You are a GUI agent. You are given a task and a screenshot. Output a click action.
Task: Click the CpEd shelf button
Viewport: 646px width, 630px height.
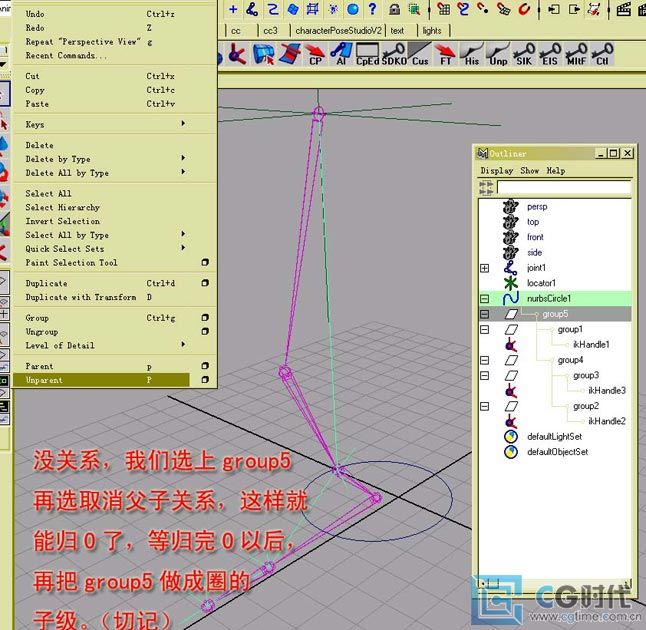click(367, 54)
